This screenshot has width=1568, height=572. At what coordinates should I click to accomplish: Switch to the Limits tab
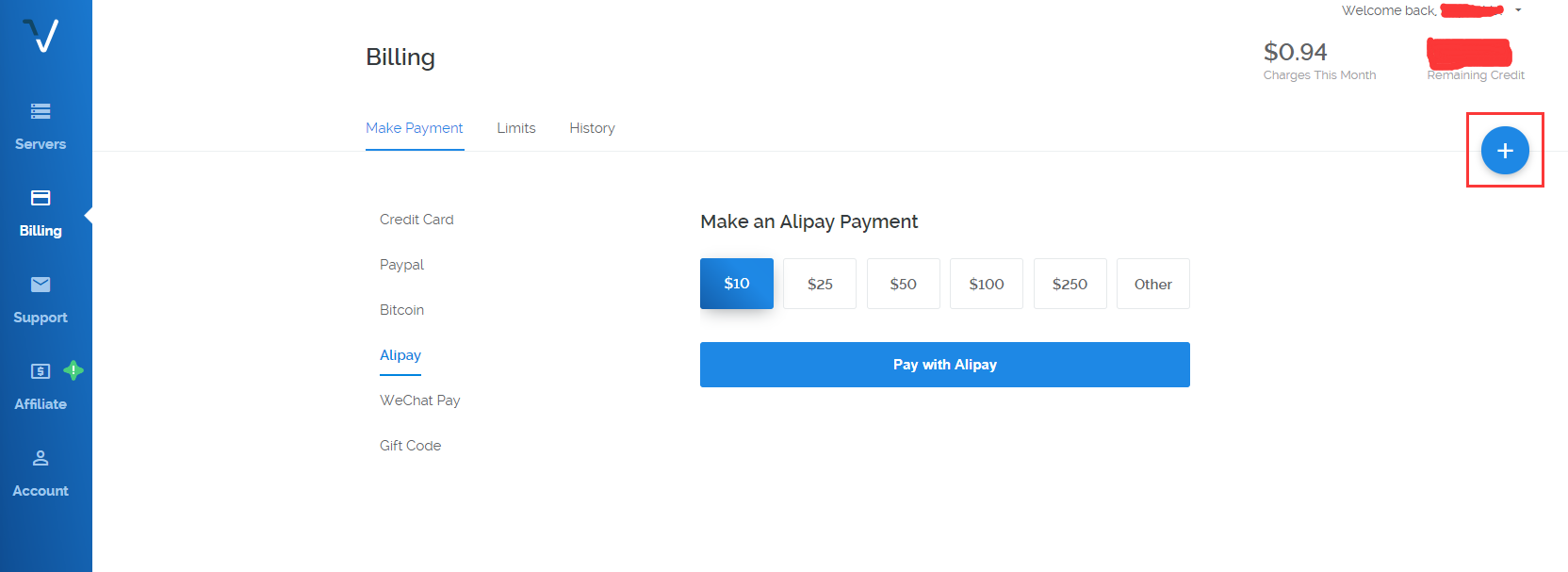516,128
